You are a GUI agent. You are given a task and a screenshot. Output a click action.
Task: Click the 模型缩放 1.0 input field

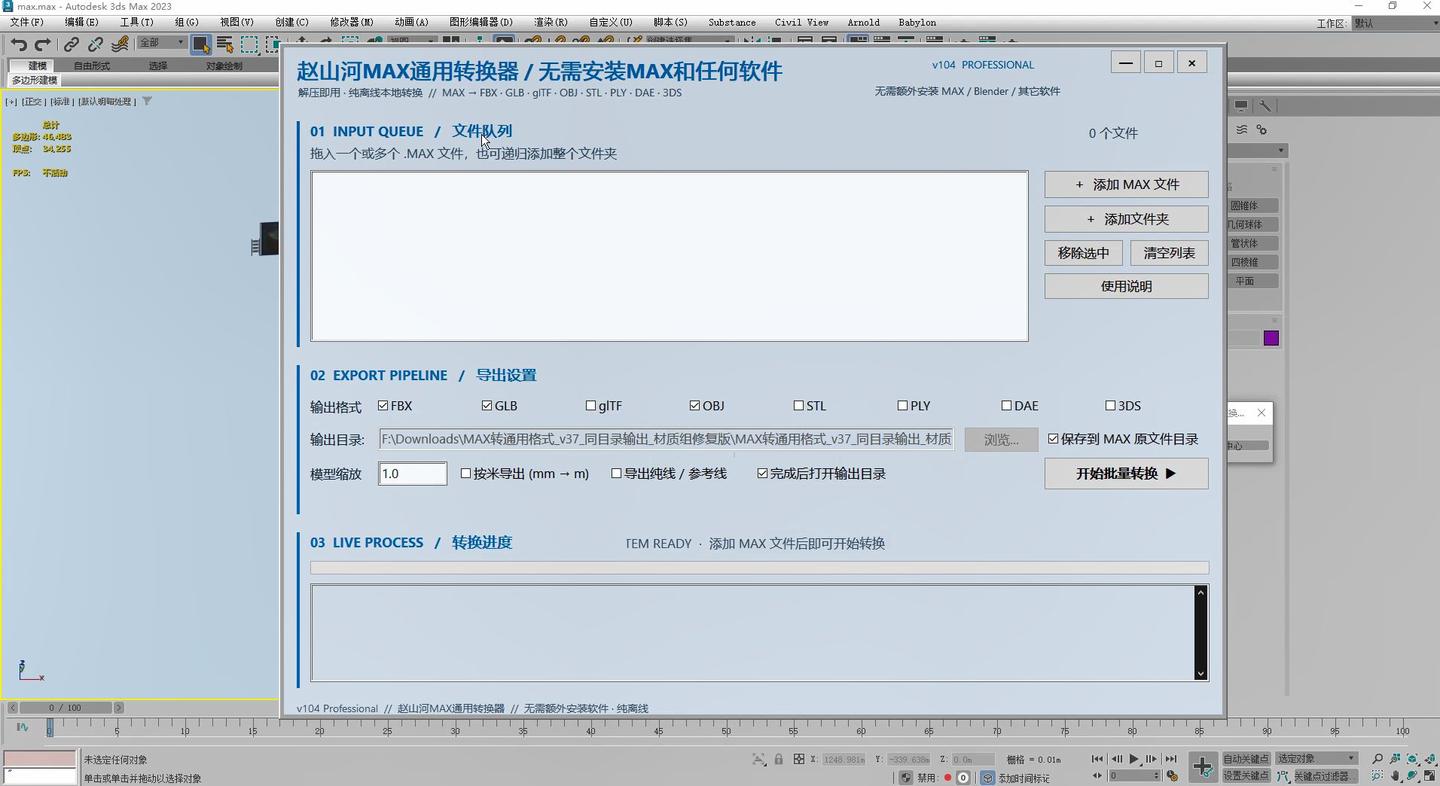click(x=412, y=474)
